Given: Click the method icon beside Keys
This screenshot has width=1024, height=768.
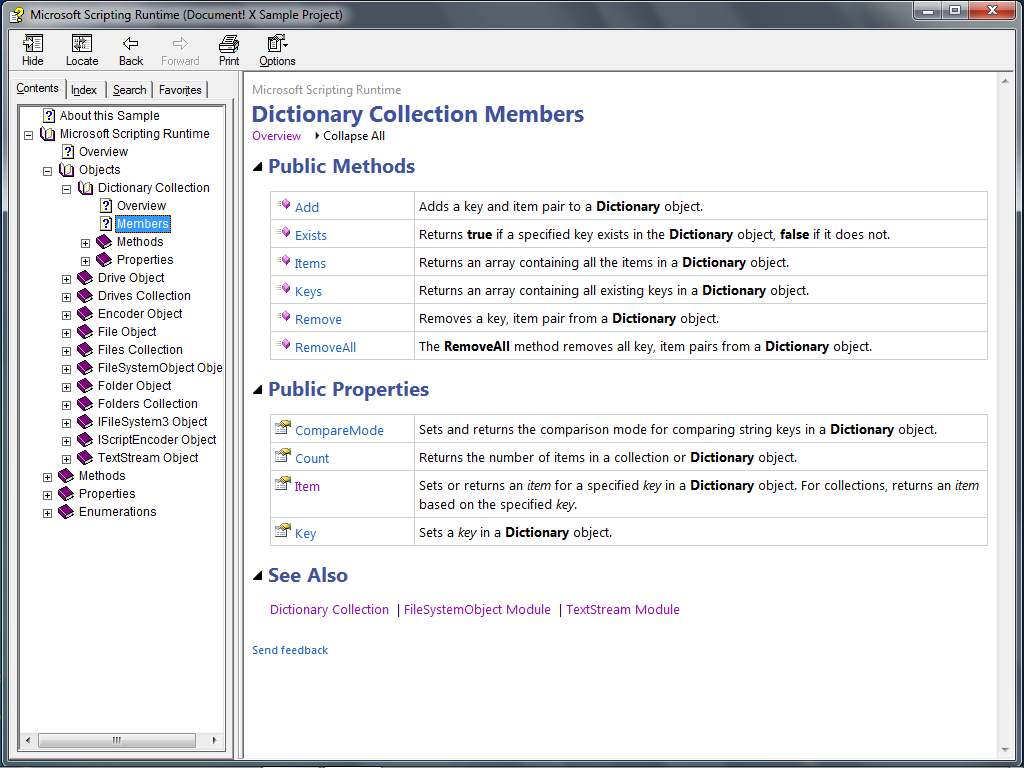Looking at the screenshot, I should click(x=283, y=289).
